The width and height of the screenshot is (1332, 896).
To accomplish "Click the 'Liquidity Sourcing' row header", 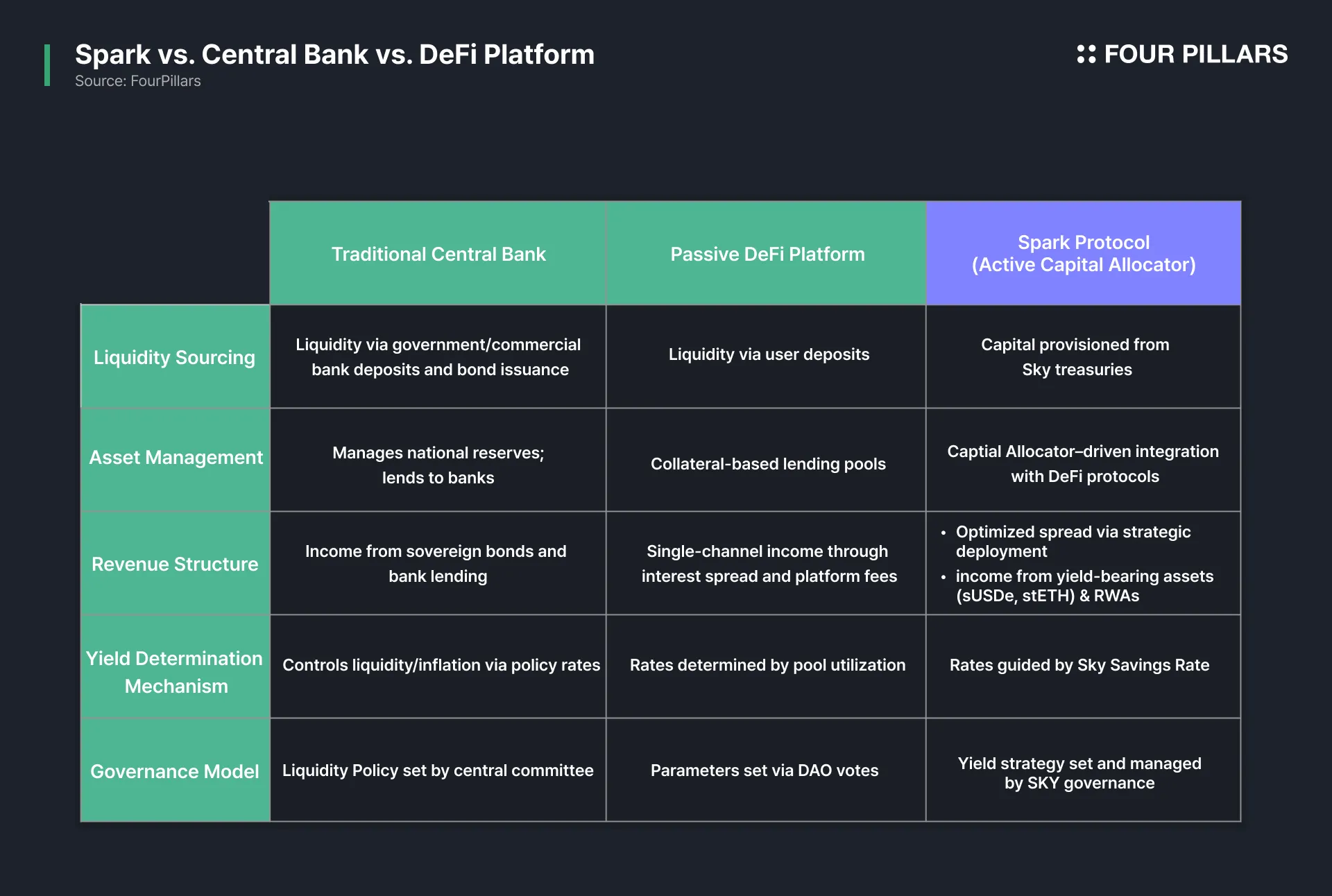I will point(175,357).
